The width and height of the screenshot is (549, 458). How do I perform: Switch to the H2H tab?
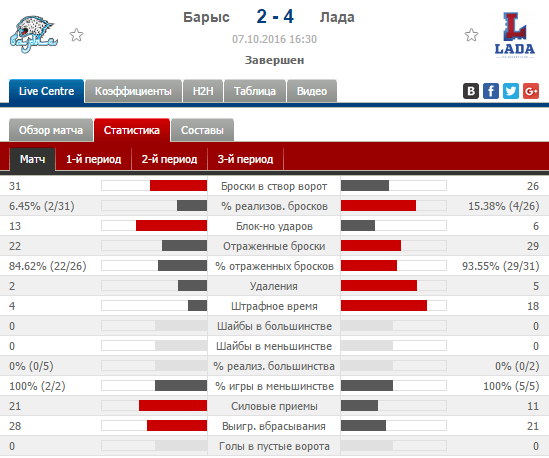click(203, 91)
